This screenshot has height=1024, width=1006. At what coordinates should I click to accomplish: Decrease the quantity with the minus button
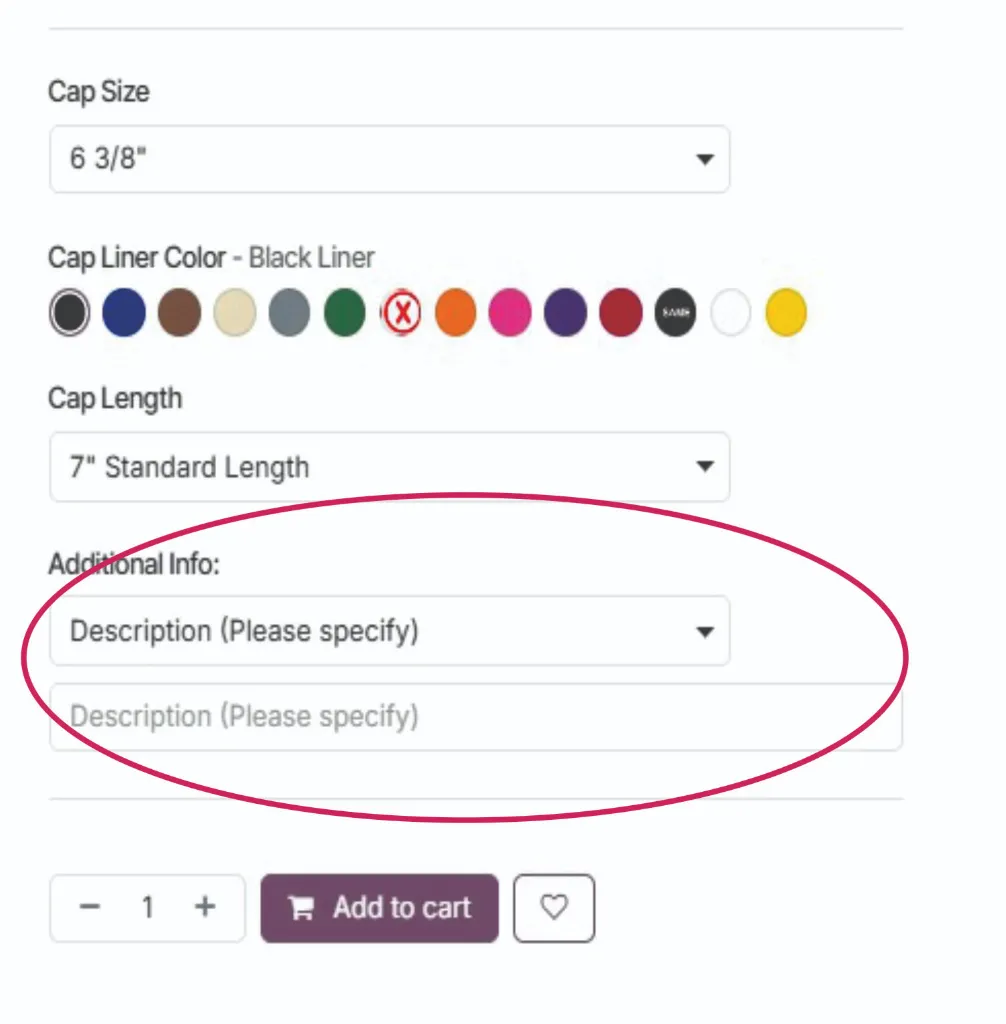(90, 908)
